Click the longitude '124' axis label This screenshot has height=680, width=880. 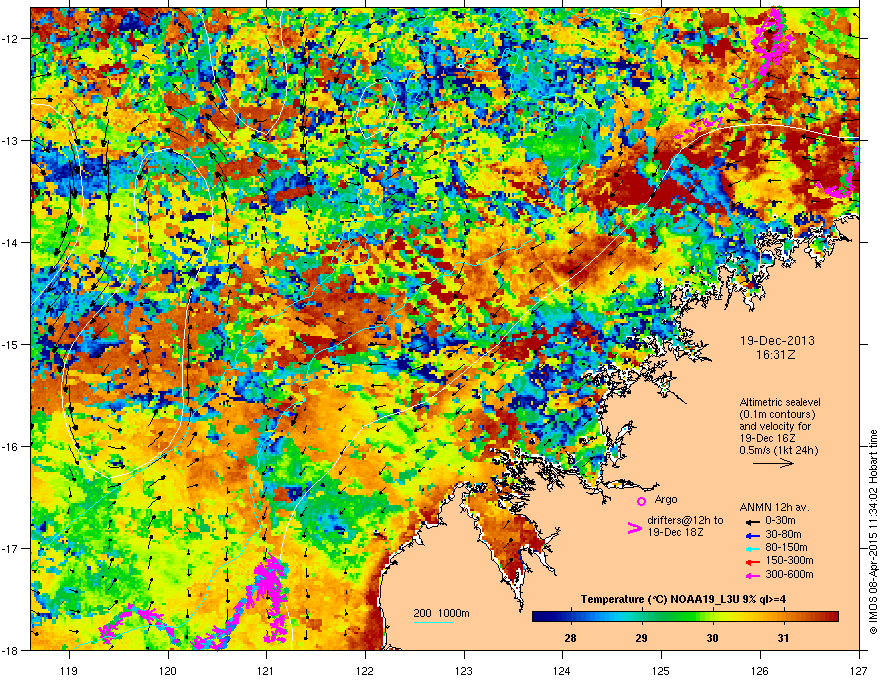[562, 670]
